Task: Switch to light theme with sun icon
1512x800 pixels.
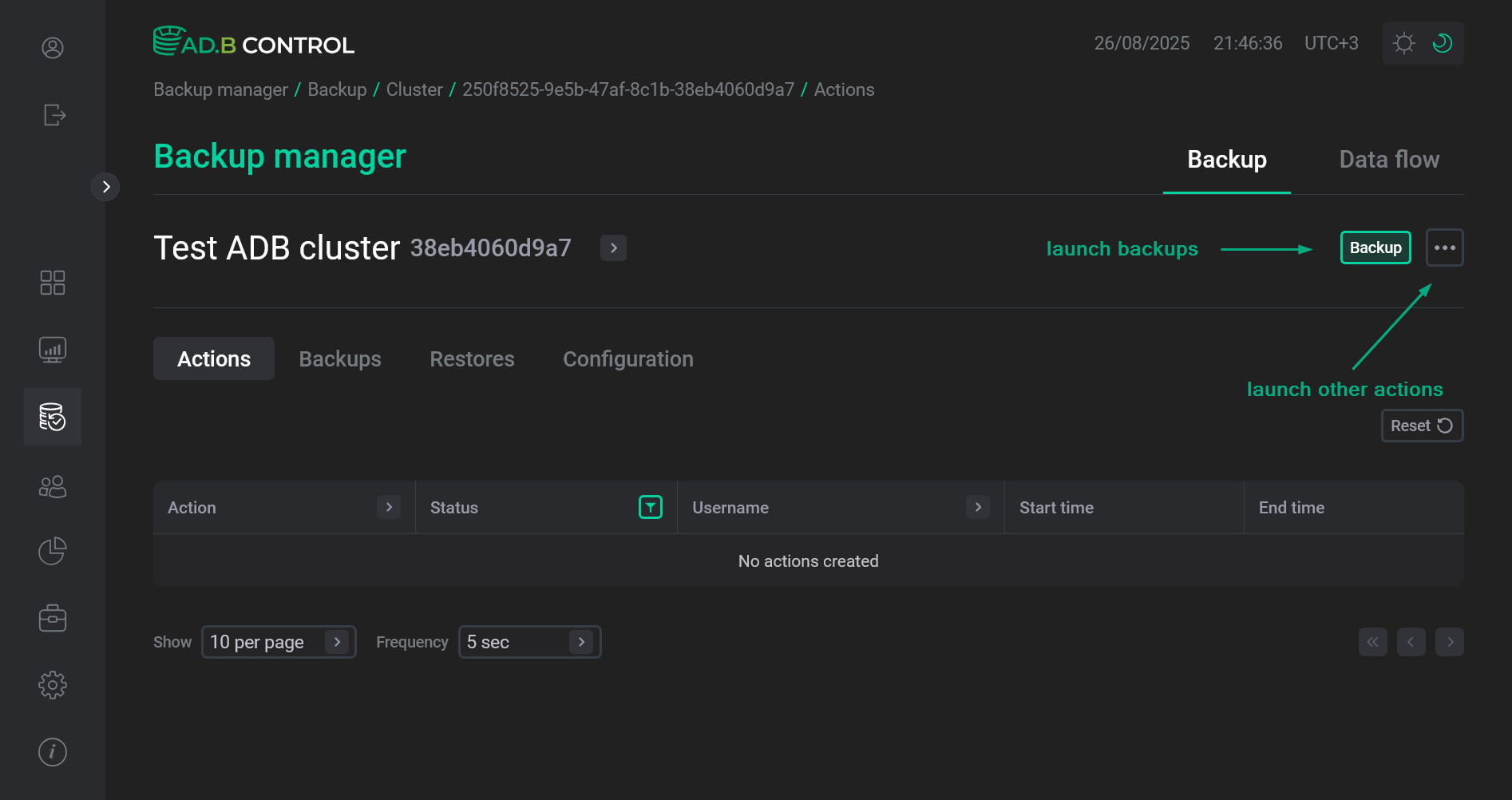Action: point(1403,43)
